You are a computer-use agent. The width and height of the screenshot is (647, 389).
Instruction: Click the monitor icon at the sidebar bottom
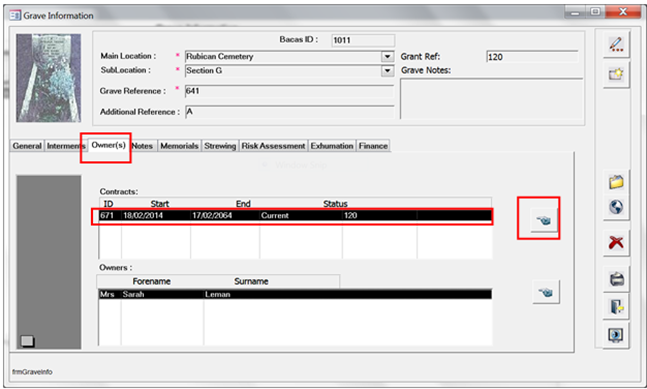(616, 335)
